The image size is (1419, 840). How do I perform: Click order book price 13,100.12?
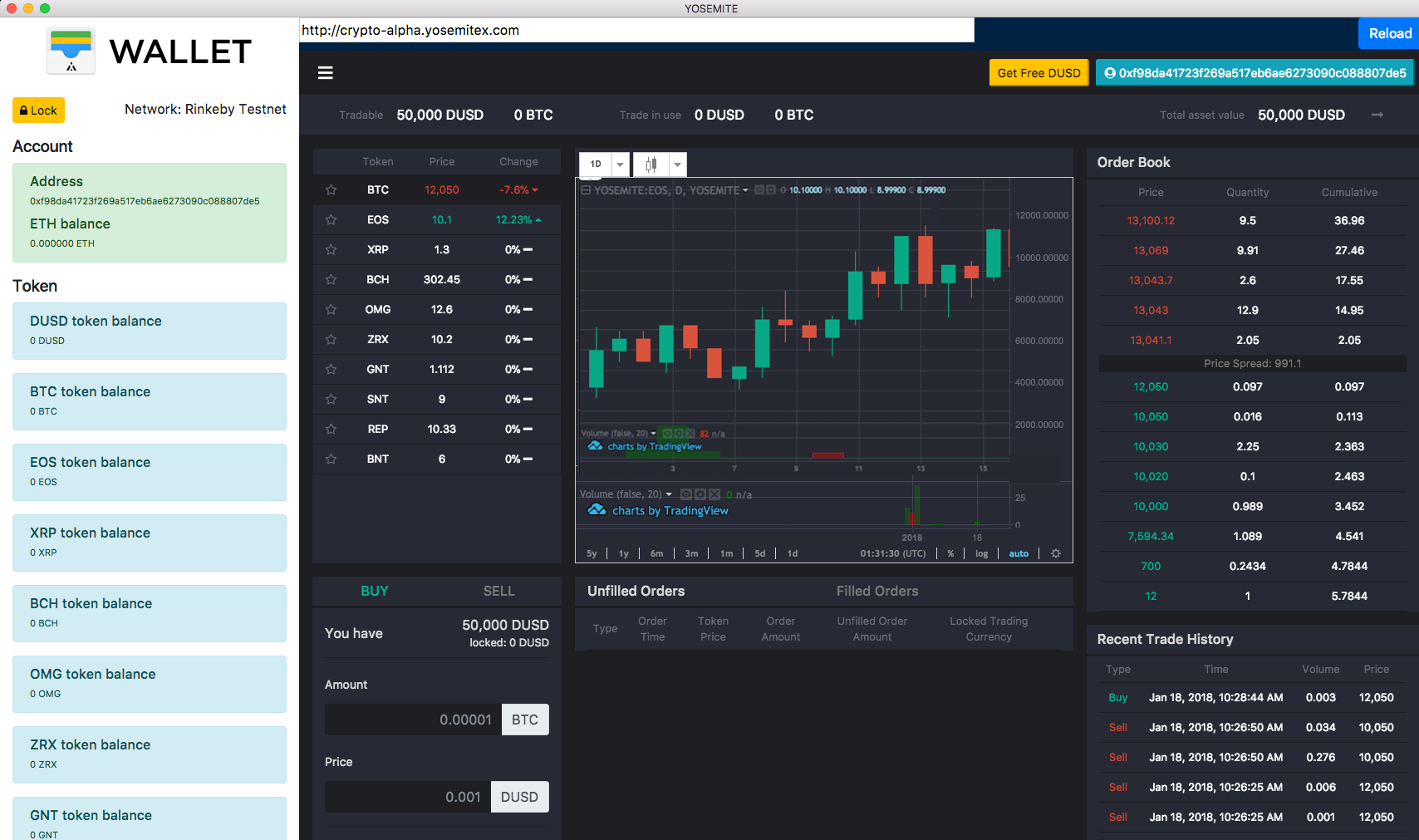click(1151, 220)
